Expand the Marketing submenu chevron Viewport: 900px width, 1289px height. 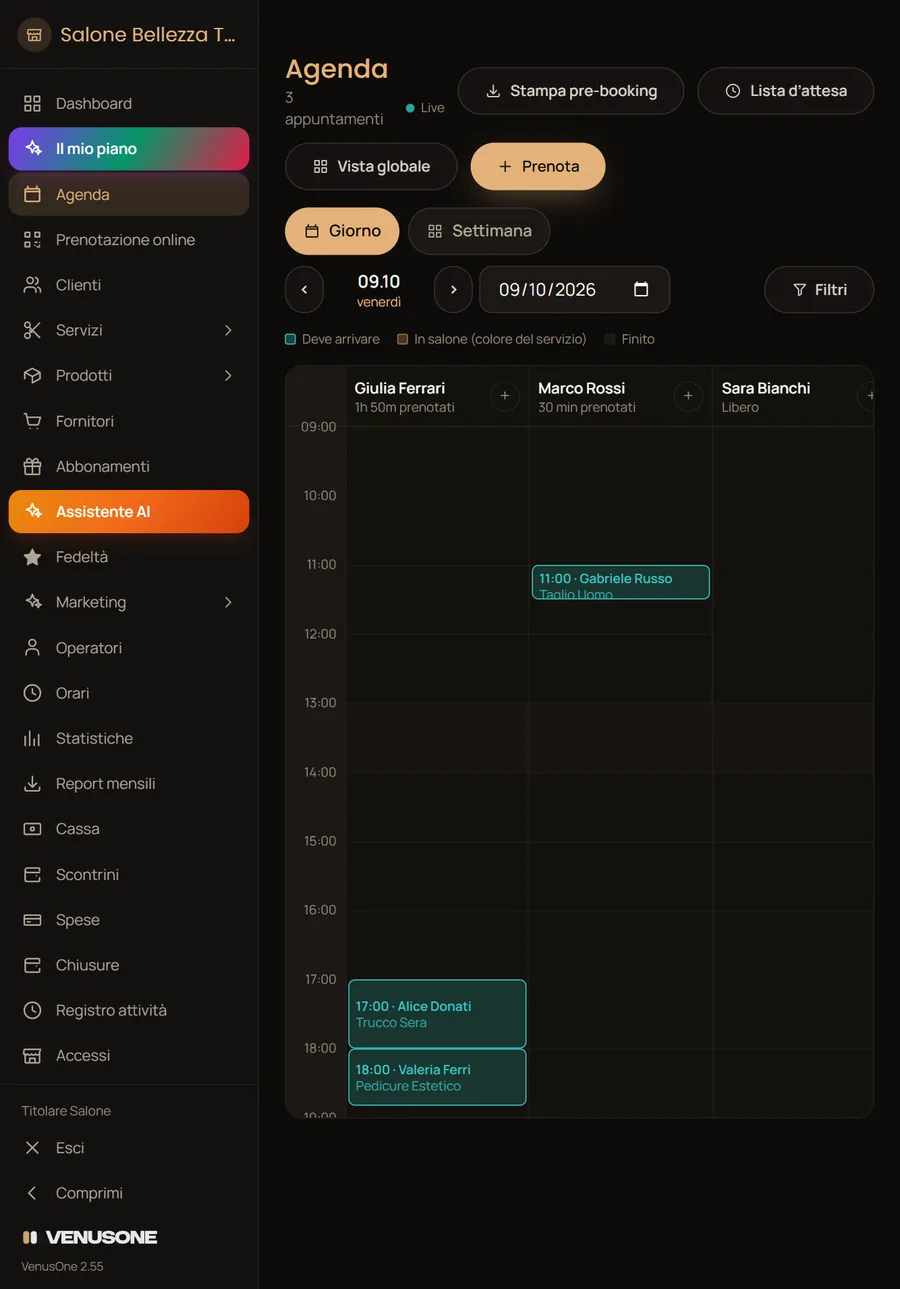[x=228, y=602]
